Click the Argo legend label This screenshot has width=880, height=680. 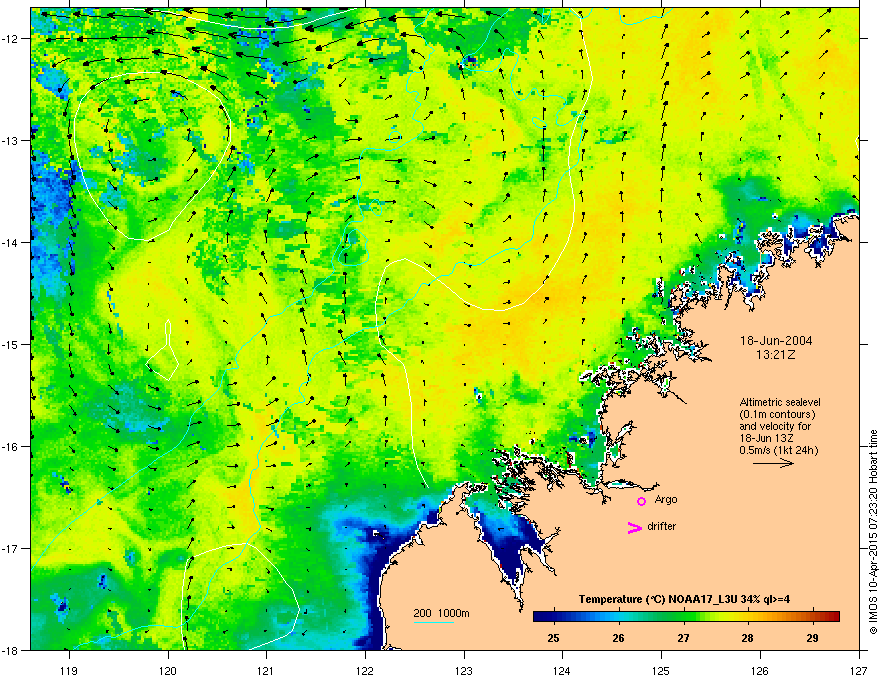click(x=666, y=500)
